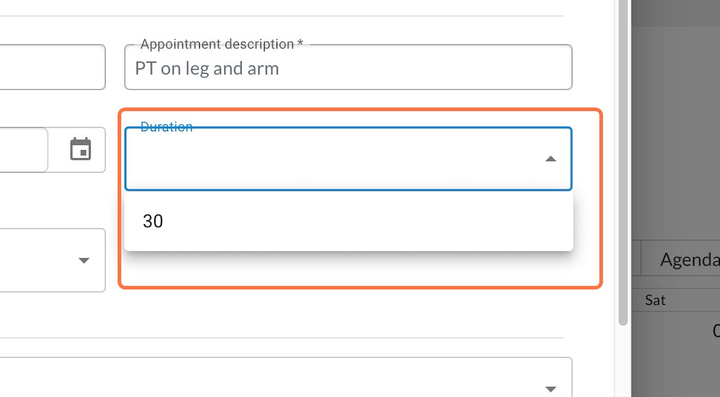This screenshot has width=720, height=397.
Task: Open the wide select box below the divider
Action: tap(285, 377)
